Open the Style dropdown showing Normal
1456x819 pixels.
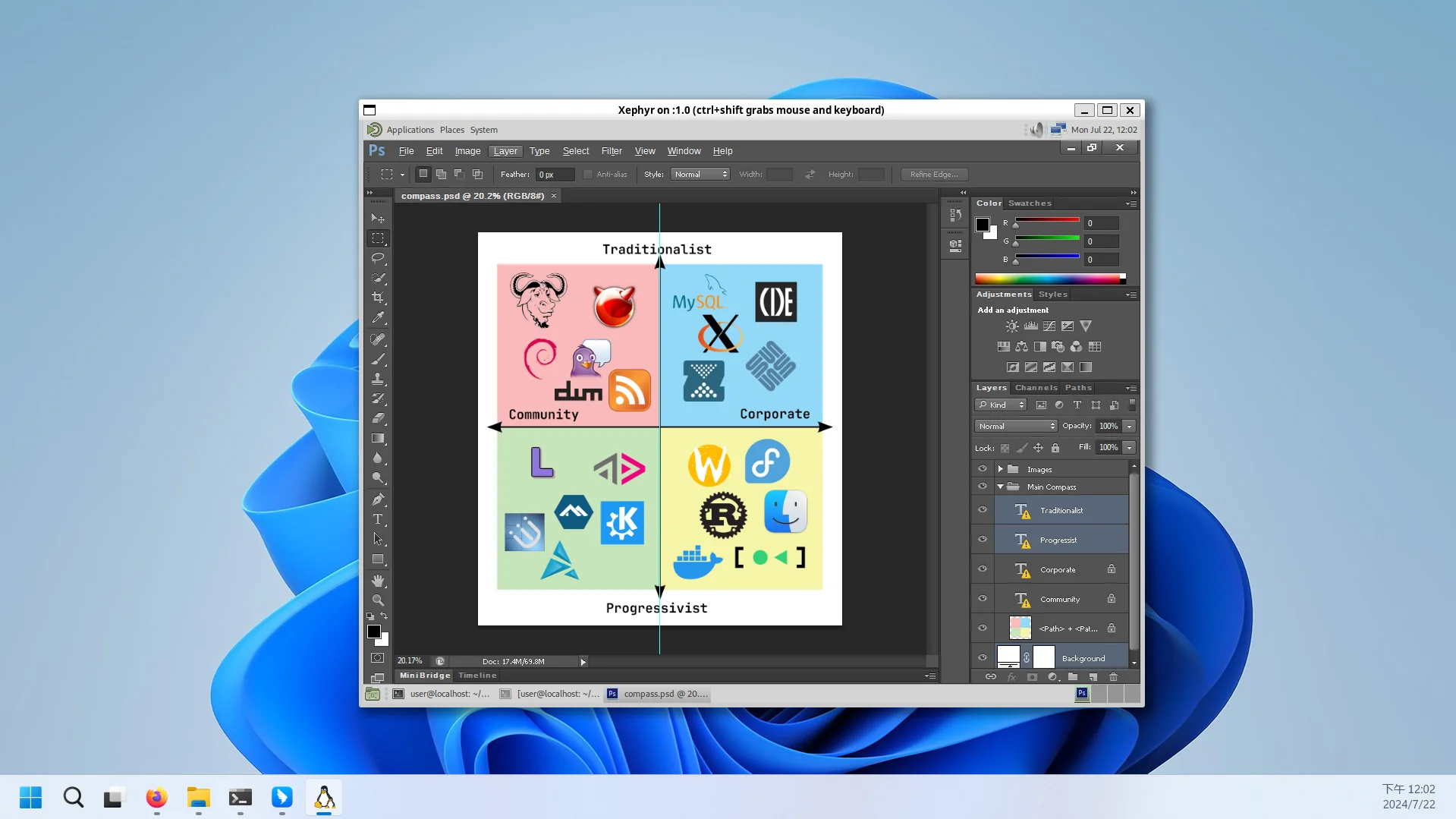point(700,175)
